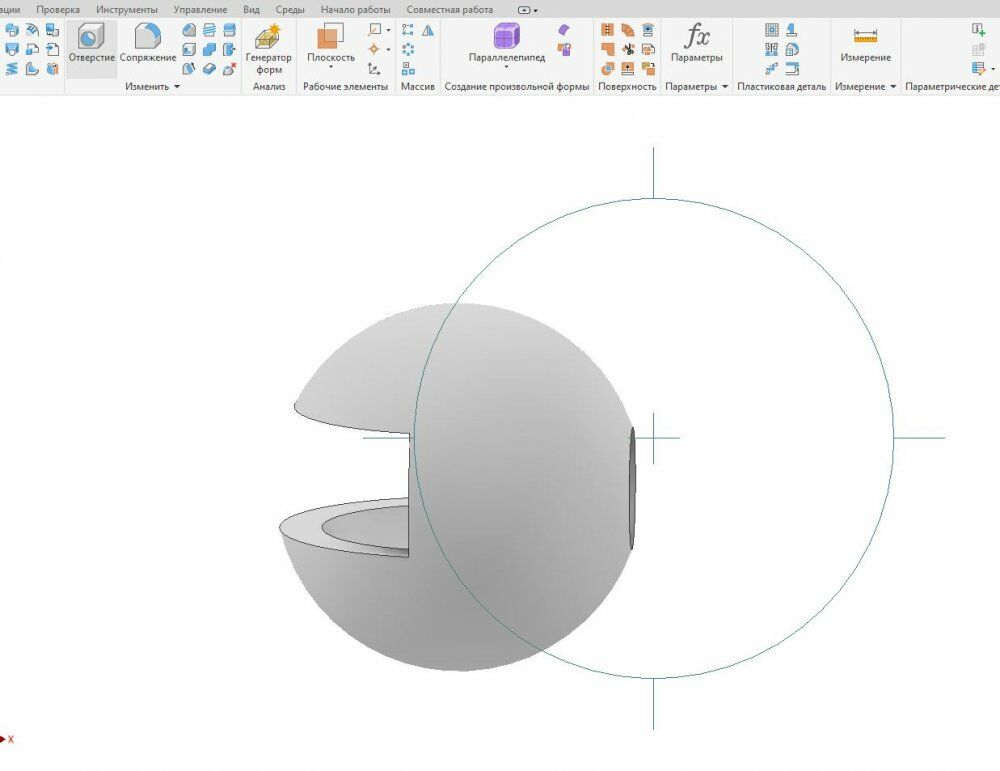
Task: Expand the Измерение panel dropdown arrow
Action: tap(893, 86)
